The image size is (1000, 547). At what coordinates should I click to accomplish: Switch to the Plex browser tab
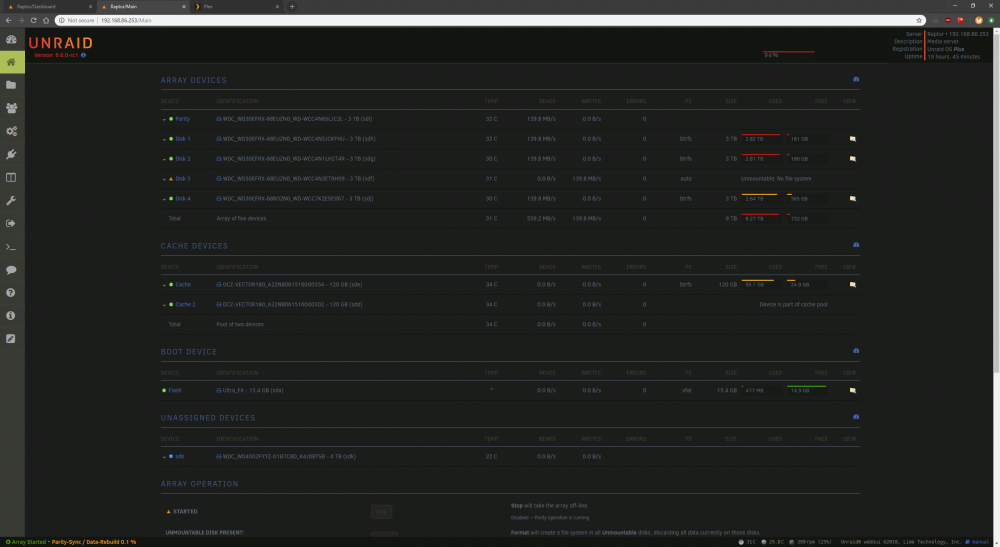[x=236, y=6]
